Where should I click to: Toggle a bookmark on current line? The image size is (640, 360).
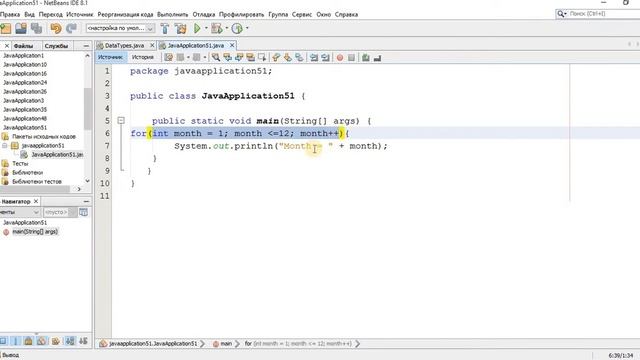click(299, 58)
